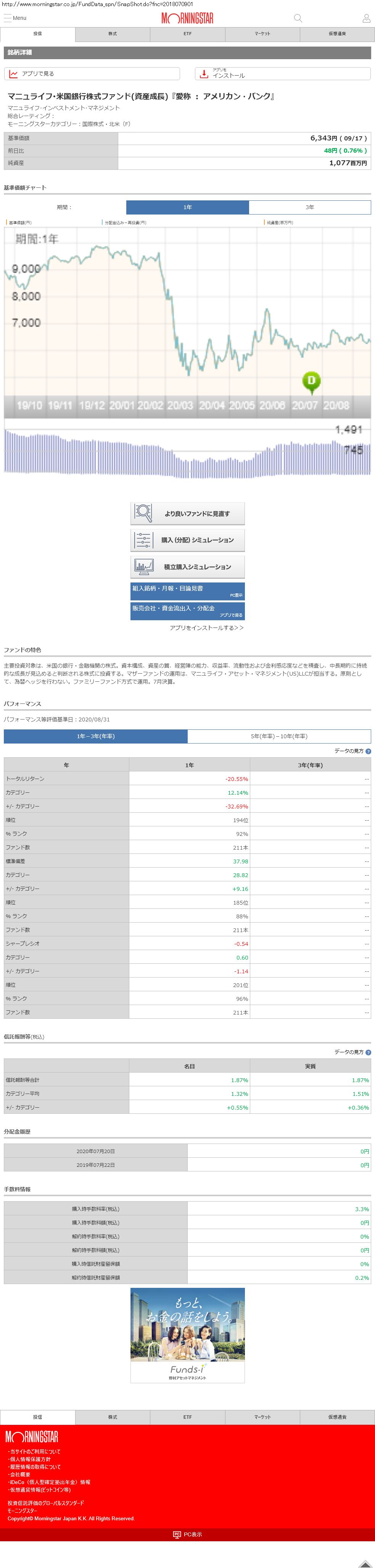375x1568 pixels.
Task: Open the 株式 tab in top navigation
Action: point(113,34)
